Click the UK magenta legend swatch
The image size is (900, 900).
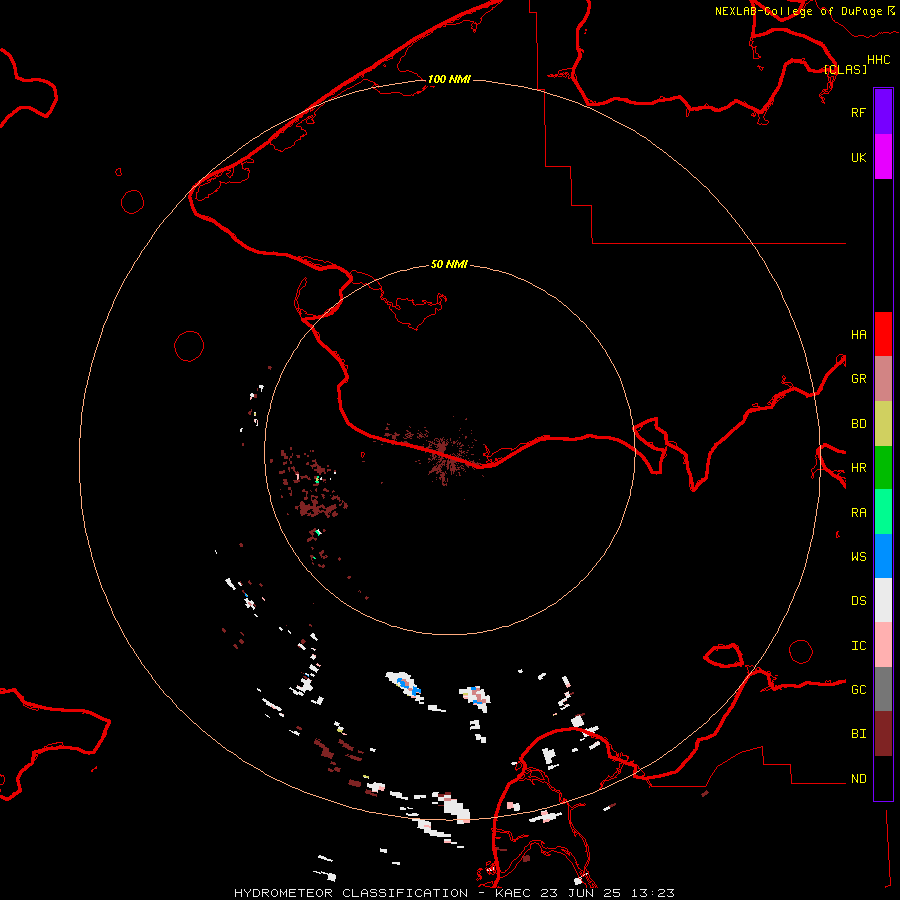coord(883,157)
